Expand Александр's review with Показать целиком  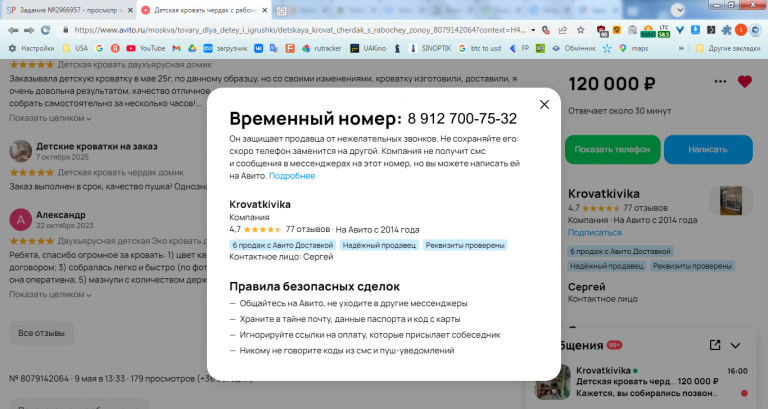pyautogui.click(x=50, y=294)
